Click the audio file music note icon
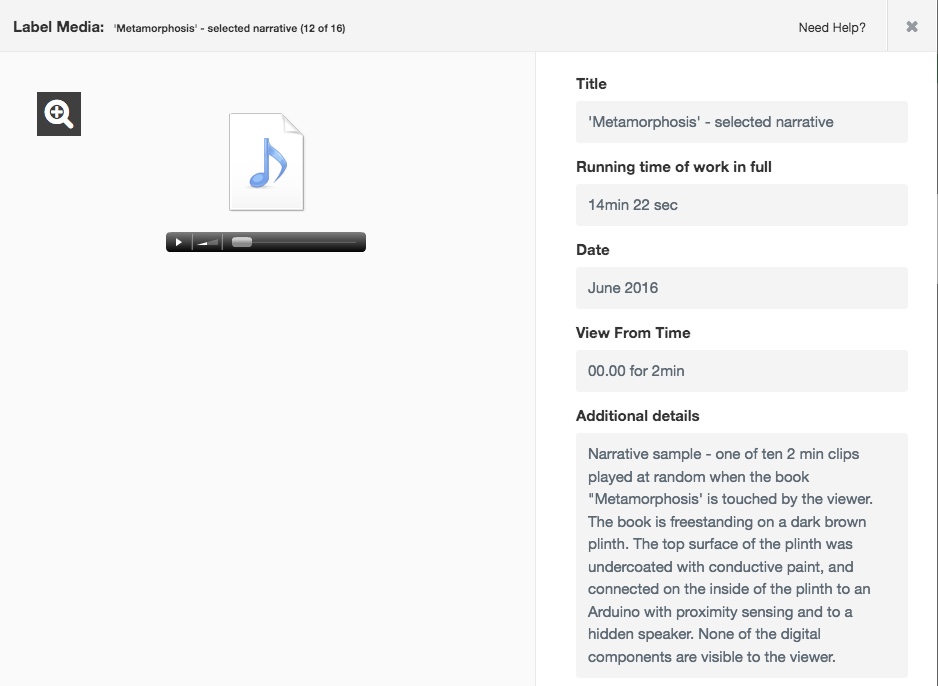Viewport: 938px width, 686px height. (266, 162)
